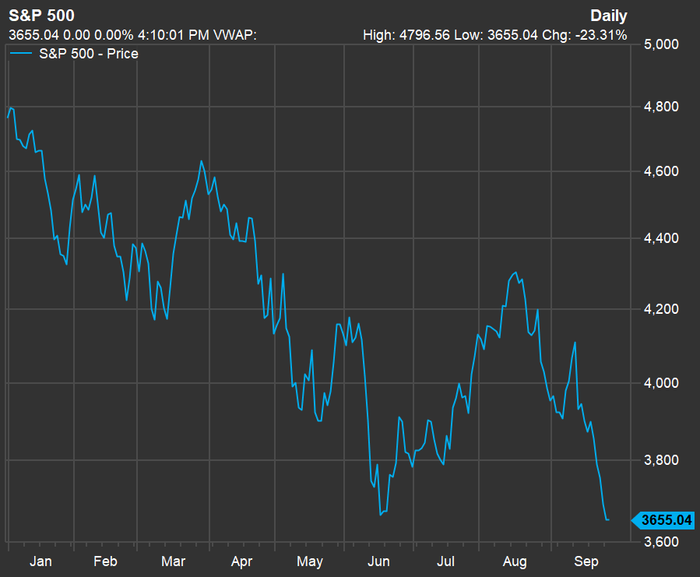Viewport: 700px width, 577px height.
Task: Click the Feb month label
Action: (105, 561)
